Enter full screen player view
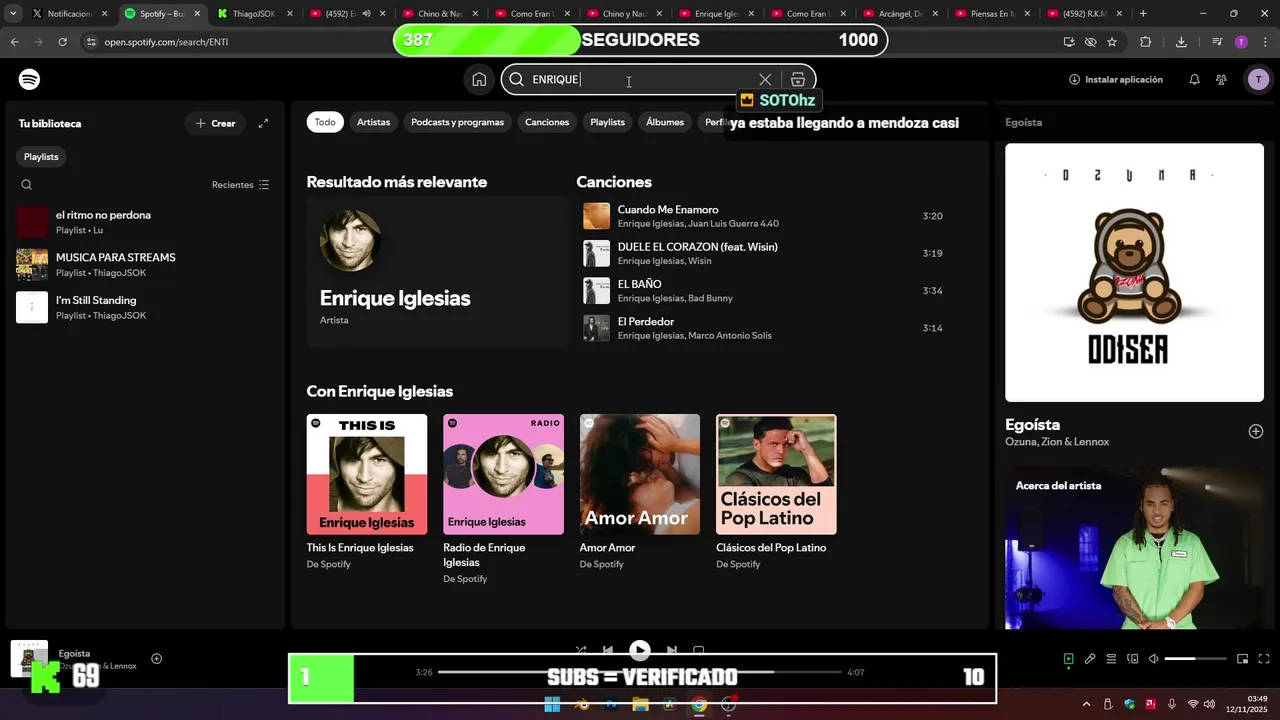 [x=1264, y=659]
